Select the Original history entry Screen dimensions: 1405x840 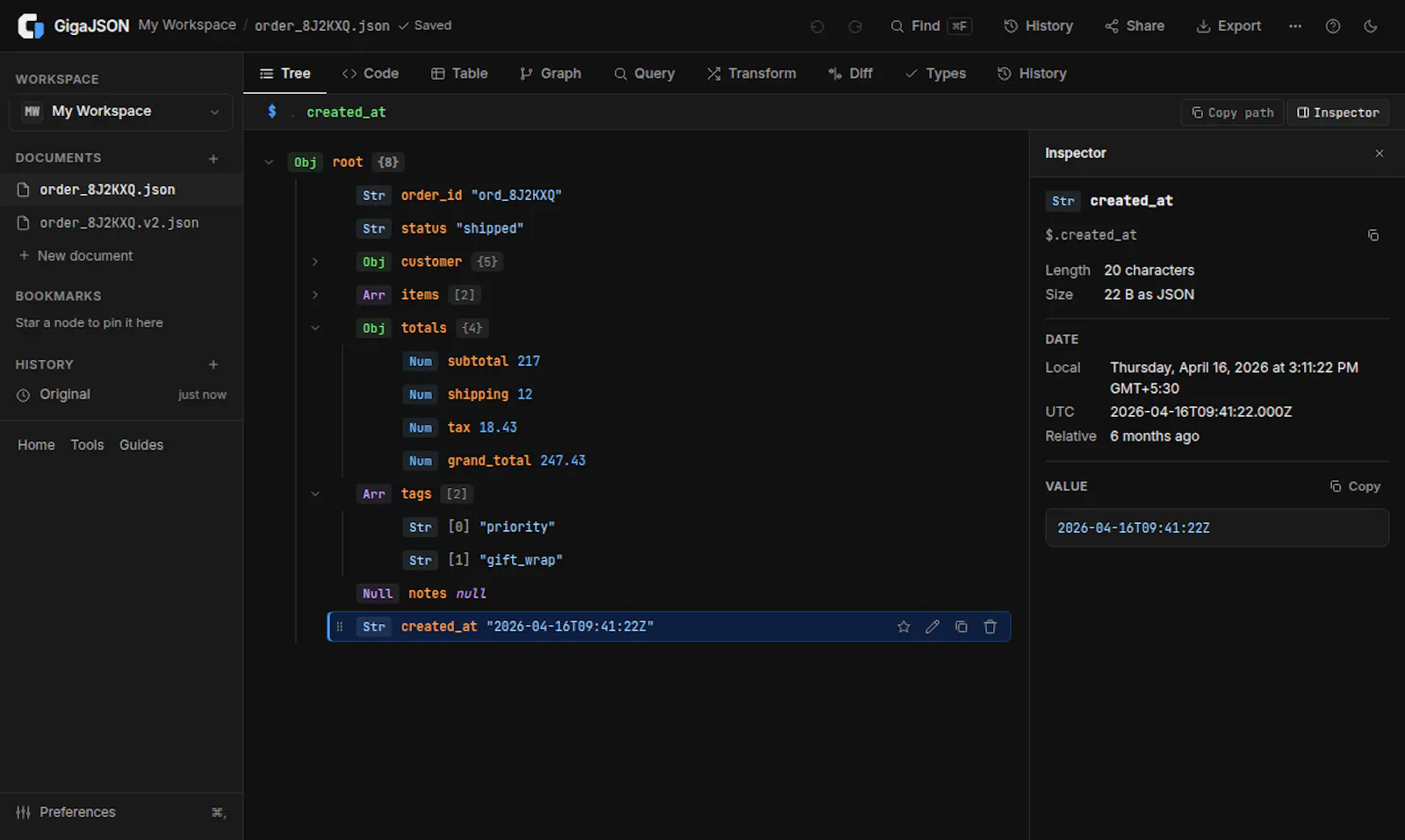[x=121, y=395]
